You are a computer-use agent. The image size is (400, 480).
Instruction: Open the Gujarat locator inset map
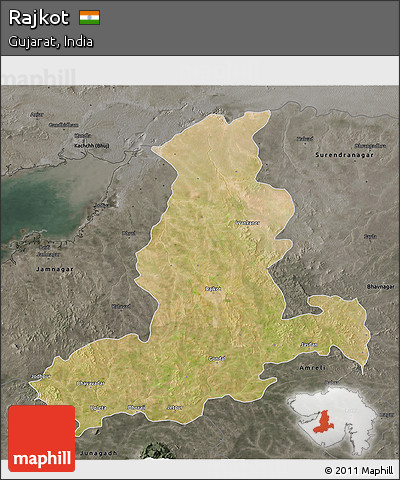(x=333, y=422)
